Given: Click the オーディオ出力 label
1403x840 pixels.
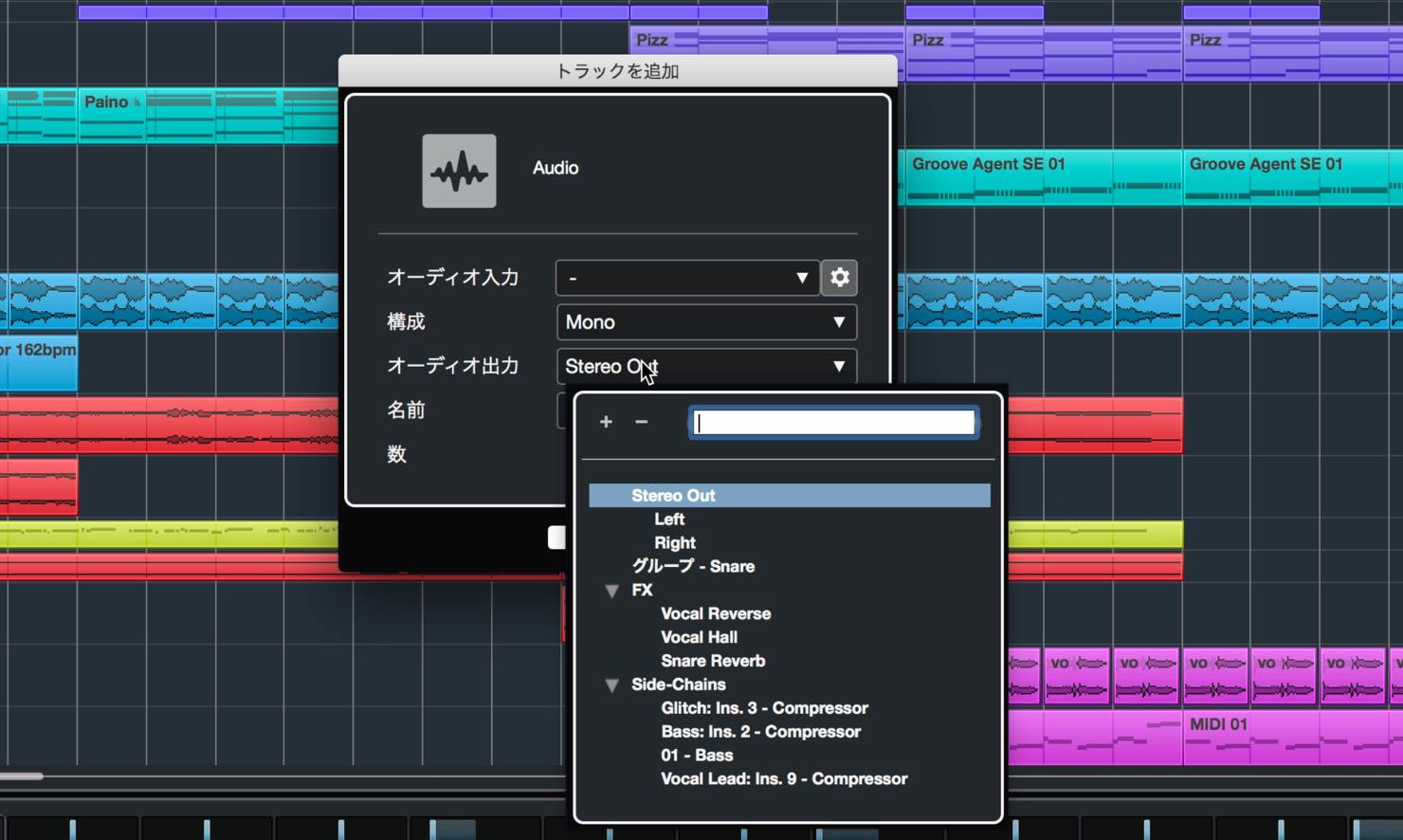Looking at the screenshot, I should pos(452,366).
